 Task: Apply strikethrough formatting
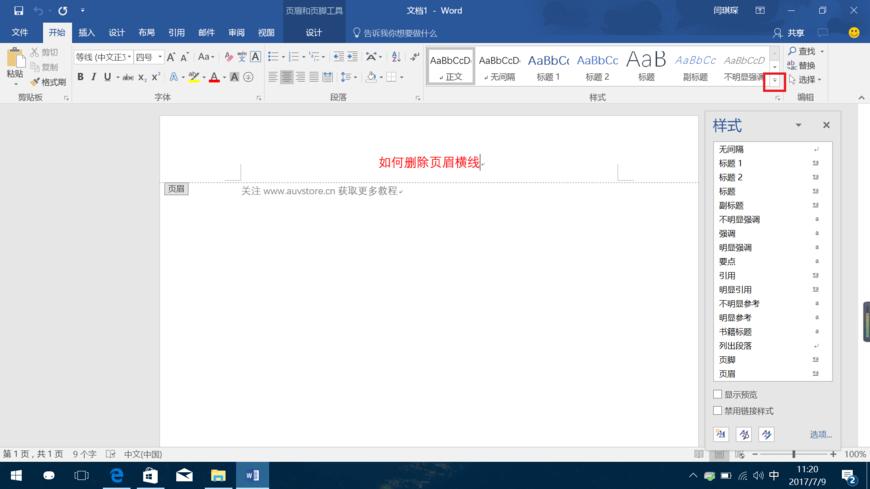click(128, 77)
